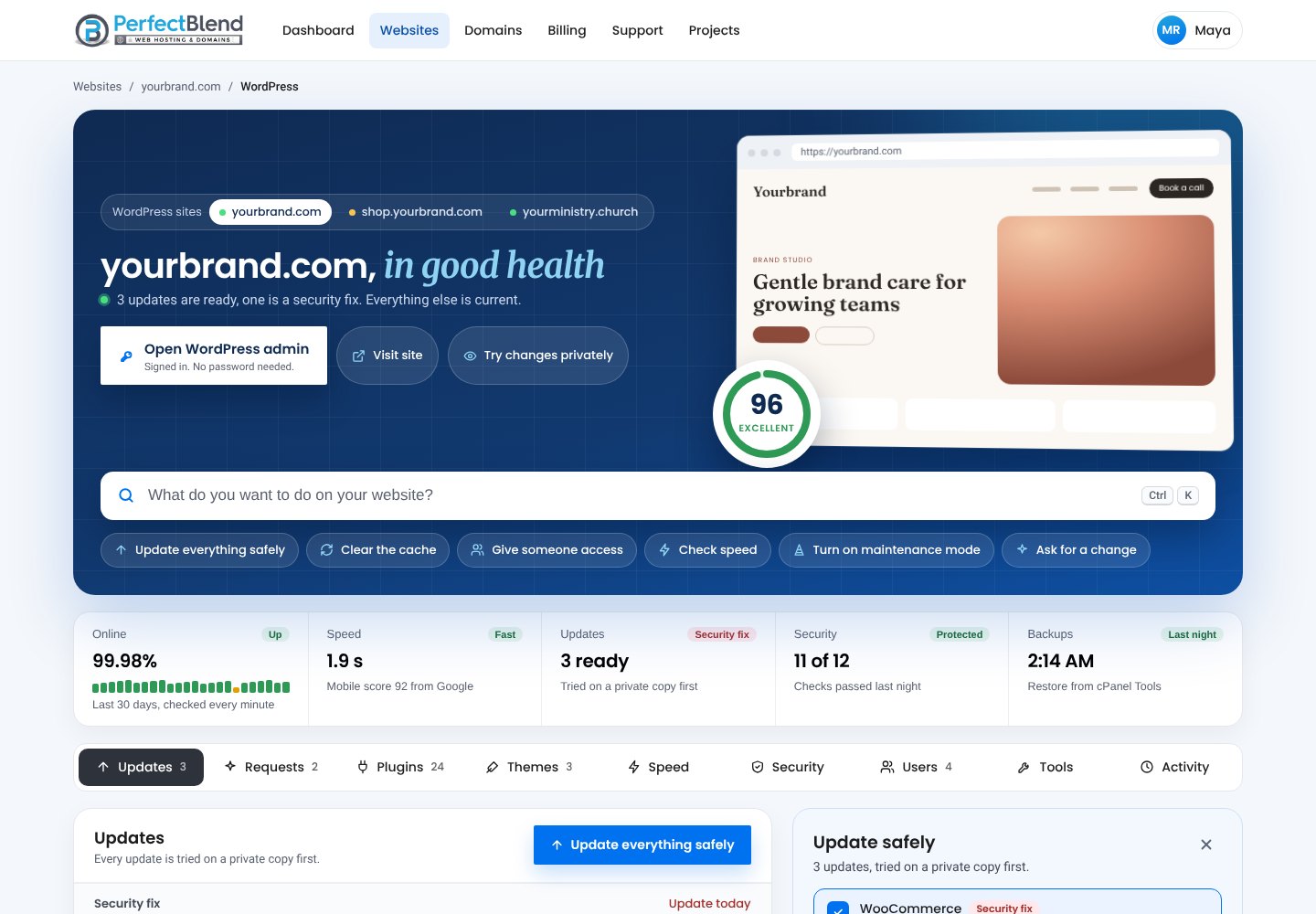
Task: Click the lightning icon on the Speed tab
Action: click(633, 768)
